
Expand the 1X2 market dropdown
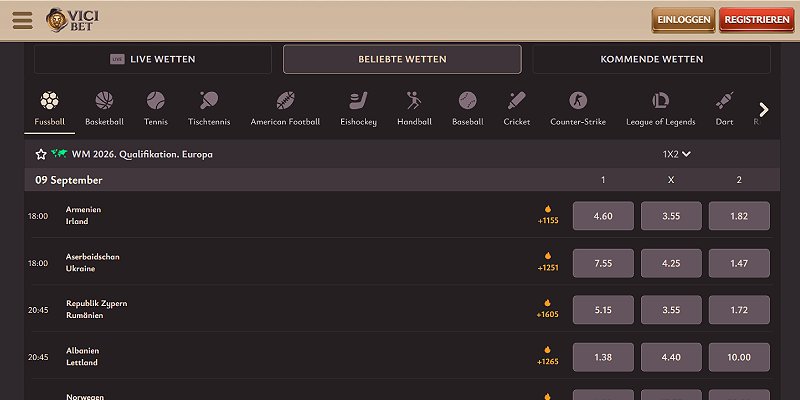click(677, 155)
